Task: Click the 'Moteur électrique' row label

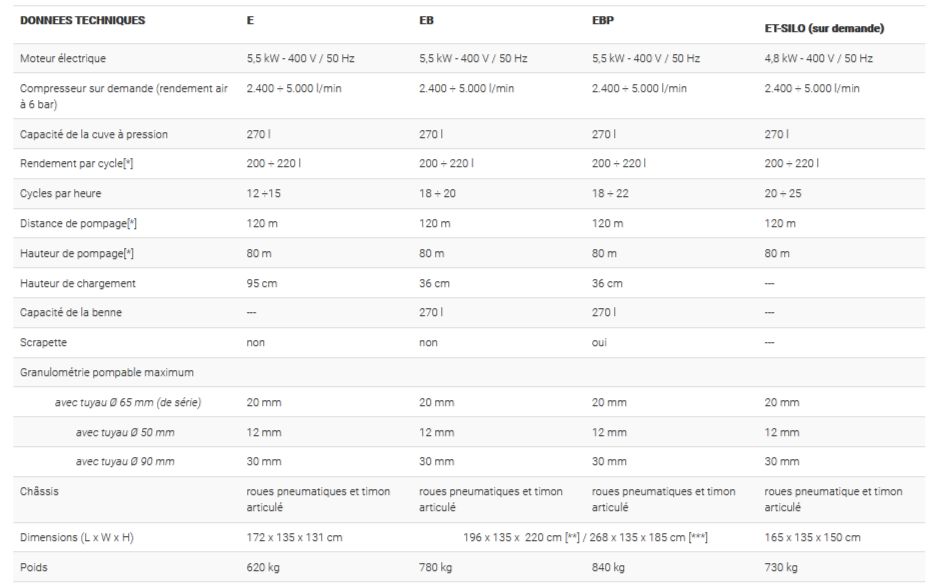Action: [x=63, y=59]
